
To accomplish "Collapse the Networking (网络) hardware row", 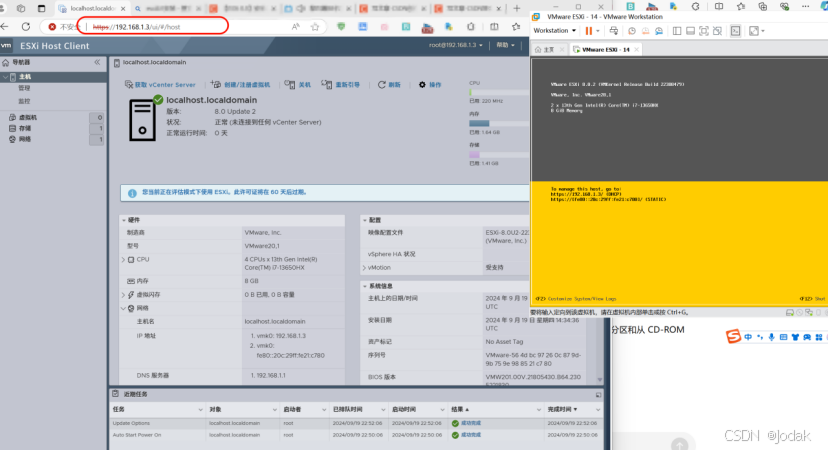I will pyautogui.click(x=123, y=308).
